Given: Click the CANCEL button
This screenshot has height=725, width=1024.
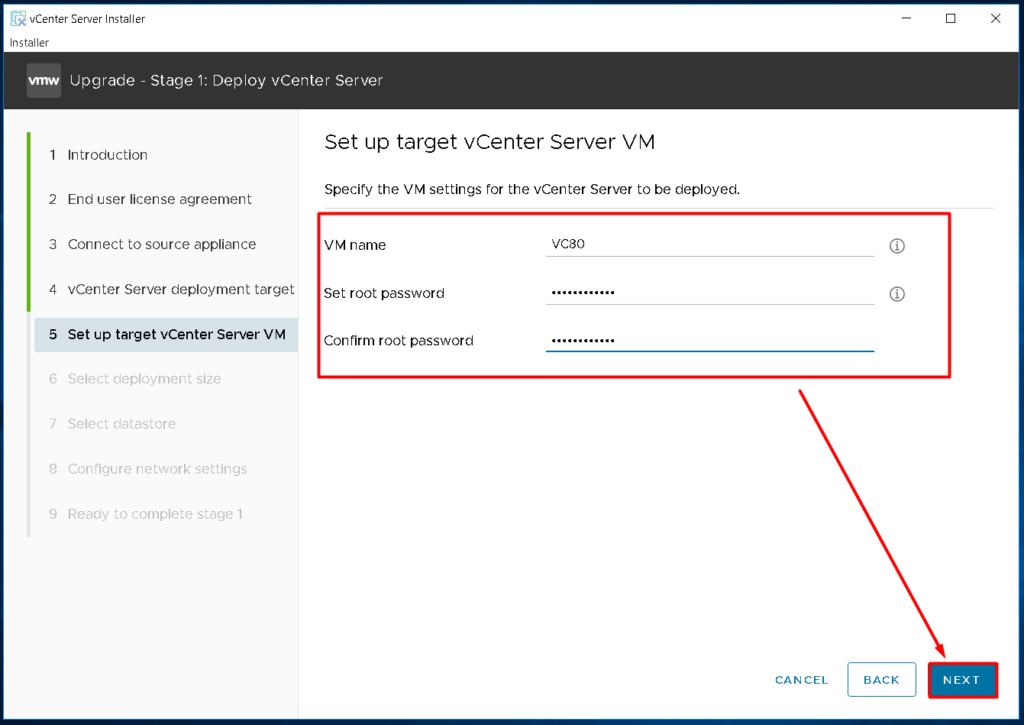Looking at the screenshot, I should tap(801, 679).
